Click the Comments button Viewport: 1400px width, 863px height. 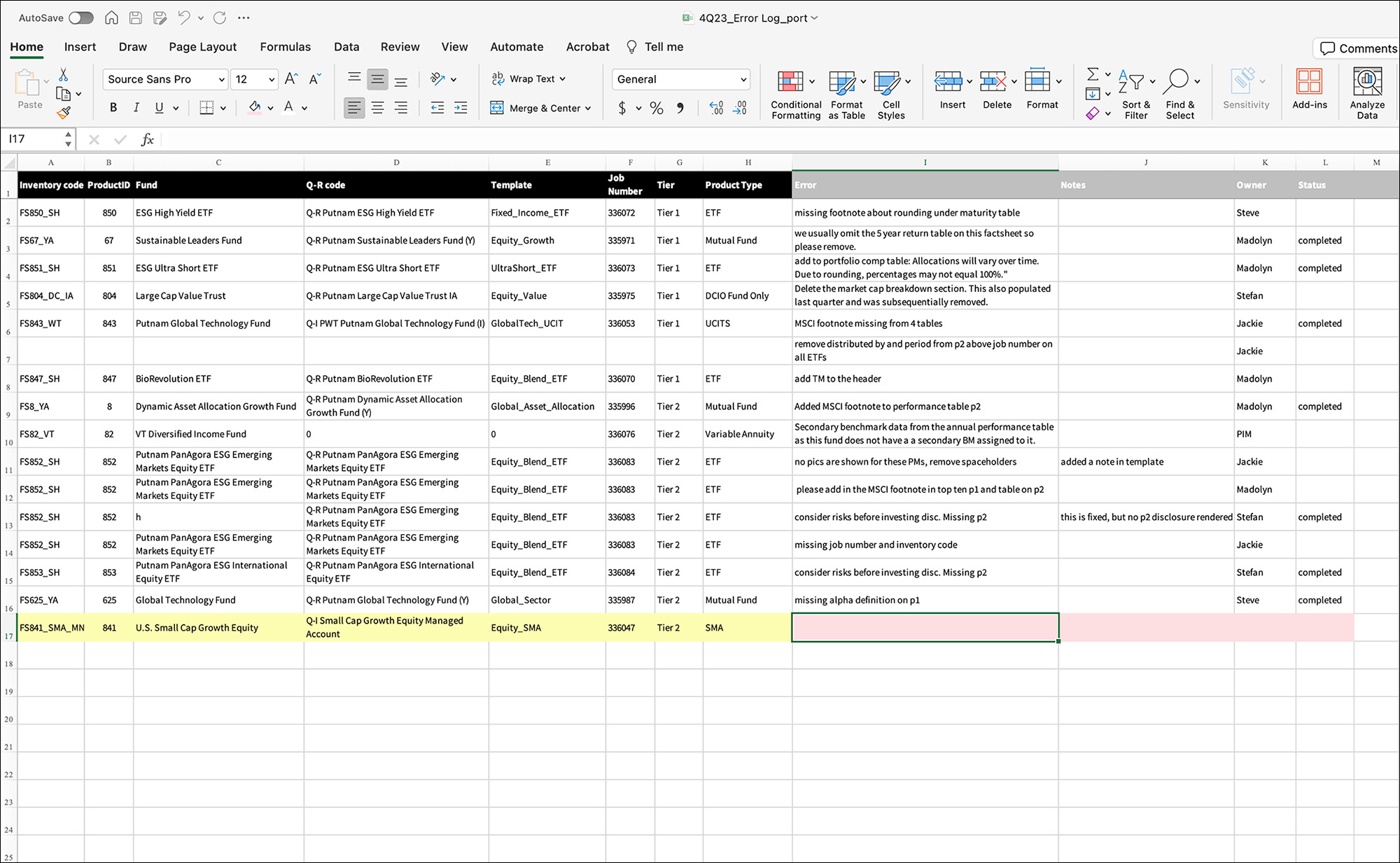(x=1357, y=48)
